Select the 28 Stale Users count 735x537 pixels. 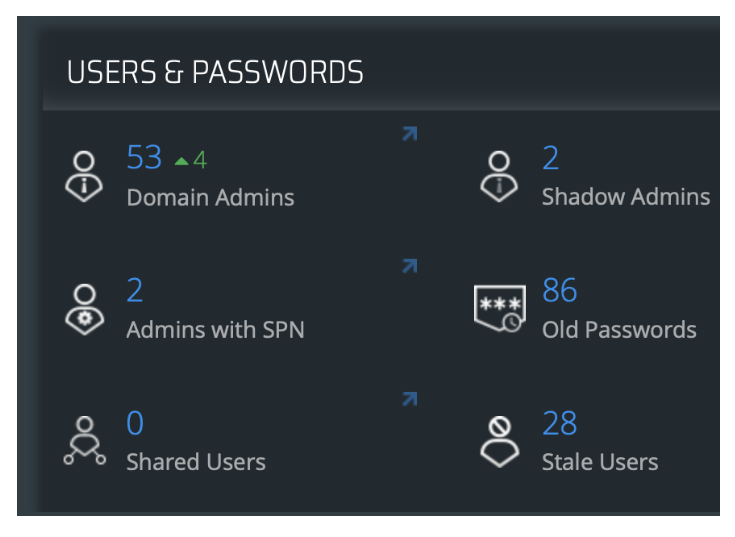point(560,424)
